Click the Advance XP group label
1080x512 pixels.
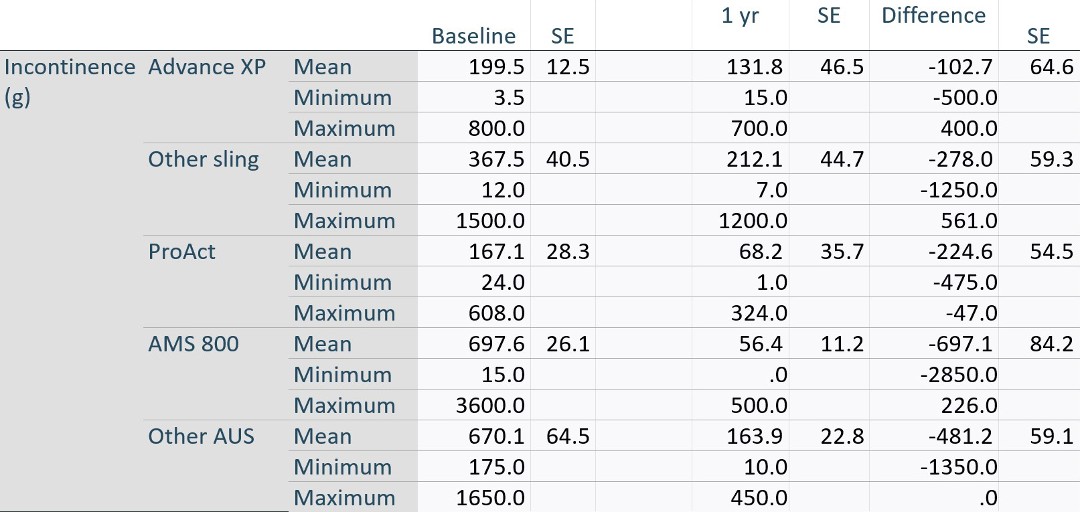click(x=207, y=67)
